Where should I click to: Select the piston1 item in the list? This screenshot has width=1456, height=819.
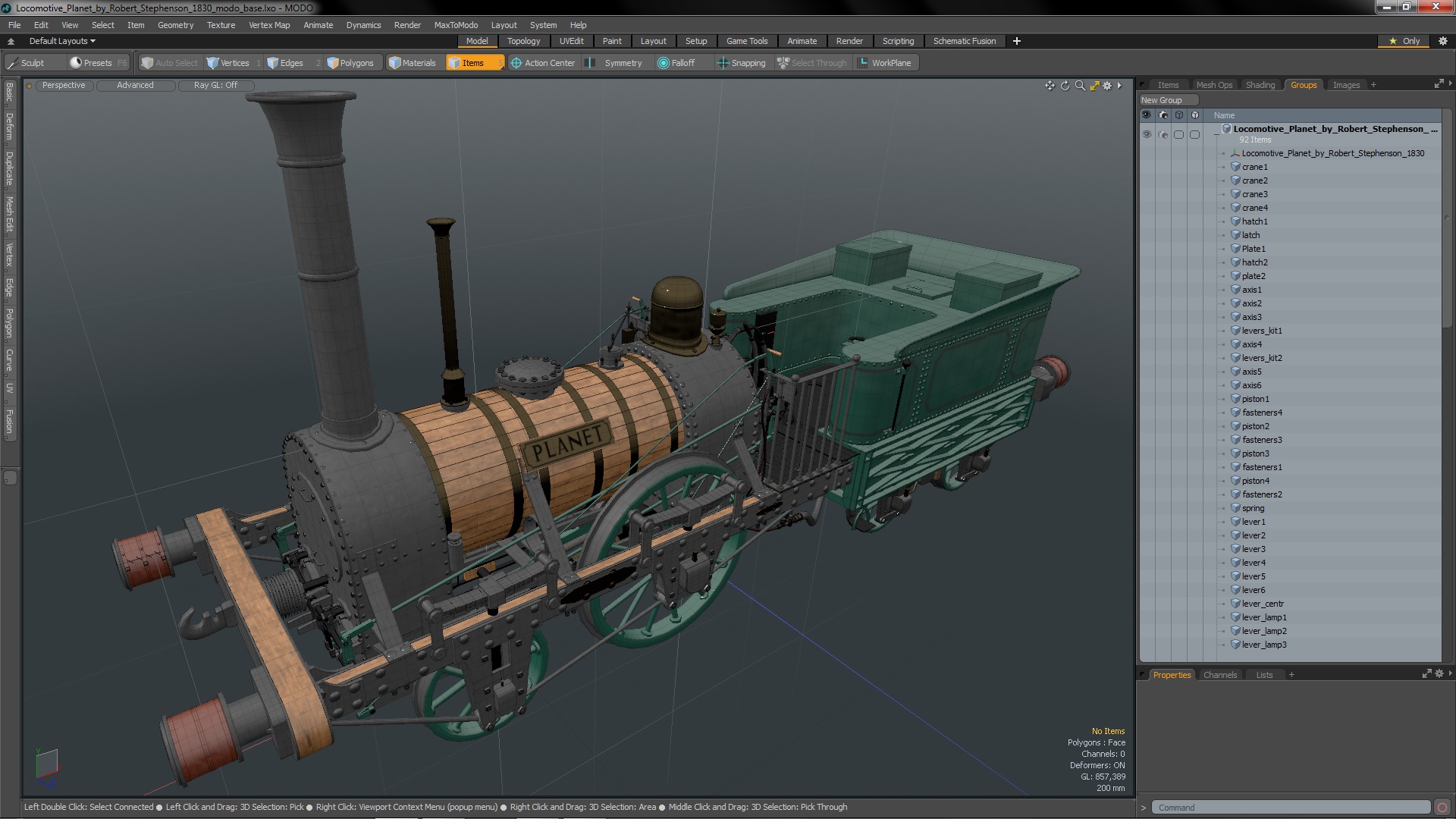1255,399
